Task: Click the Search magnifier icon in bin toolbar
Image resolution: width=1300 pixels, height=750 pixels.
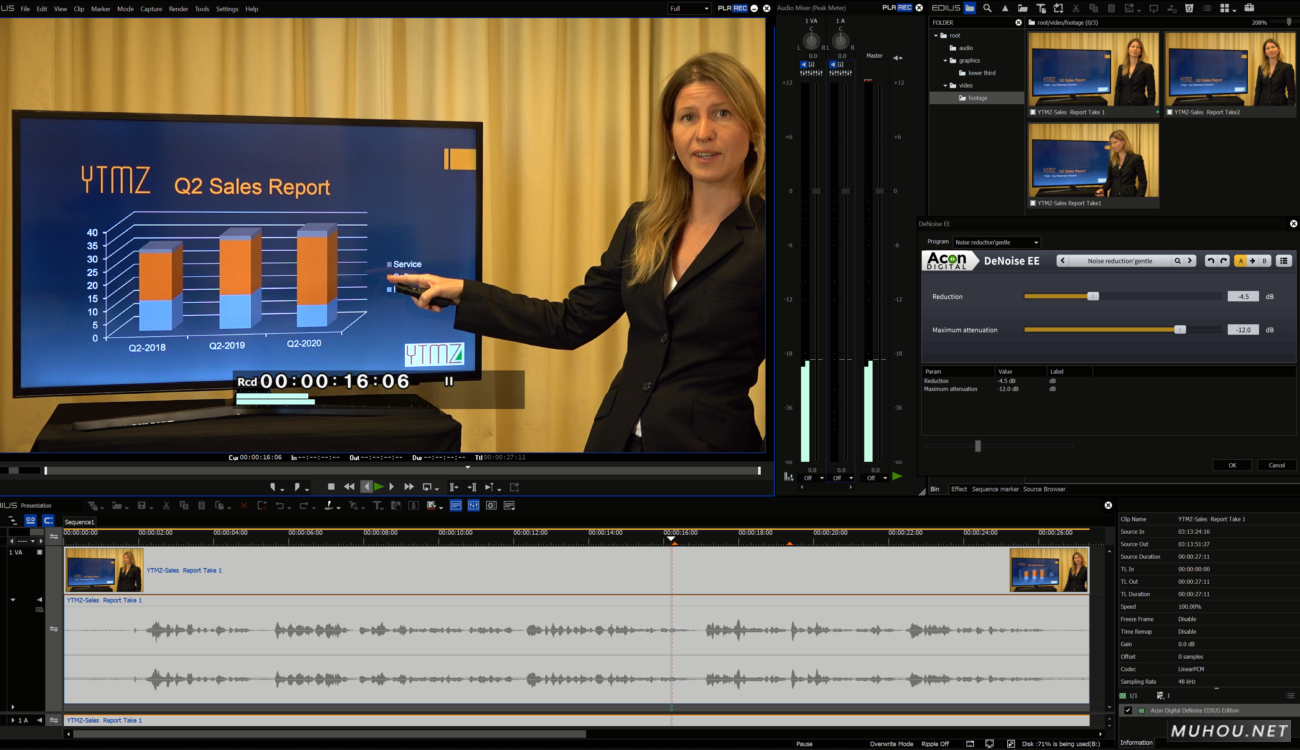Action: tap(987, 8)
